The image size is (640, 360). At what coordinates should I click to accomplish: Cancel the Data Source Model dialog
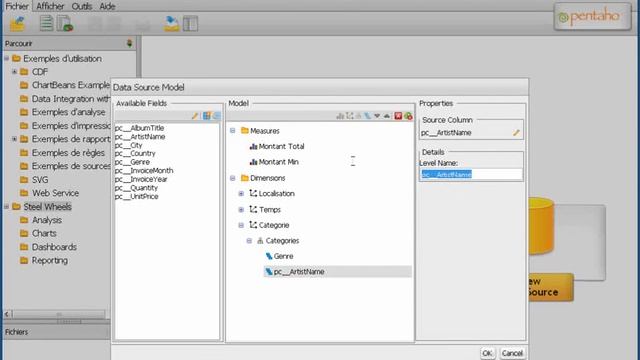pos(512,353)
